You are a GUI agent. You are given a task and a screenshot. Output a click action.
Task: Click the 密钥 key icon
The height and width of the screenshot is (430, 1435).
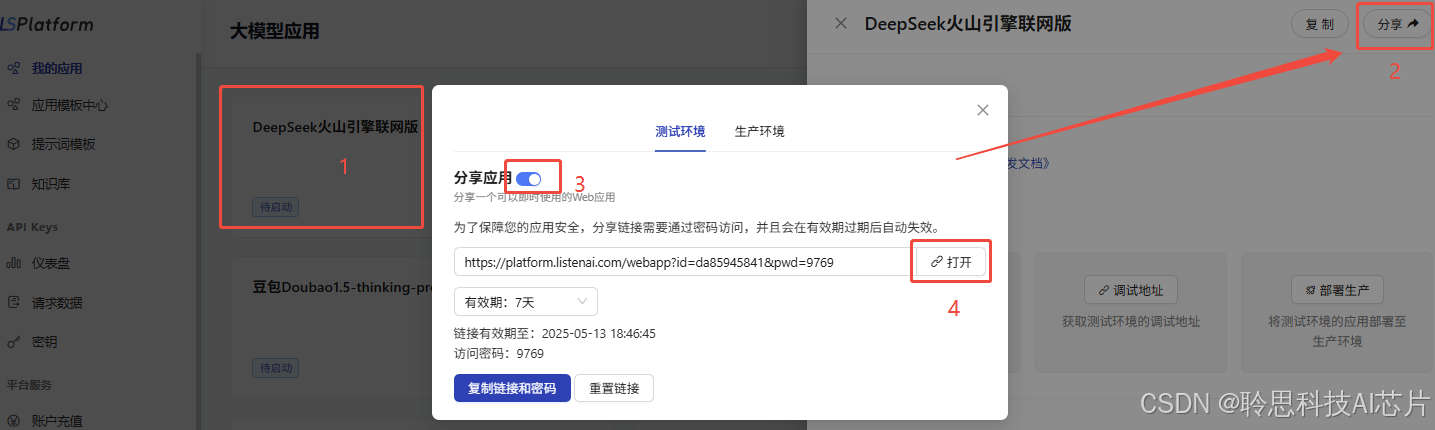coord(13,342)
